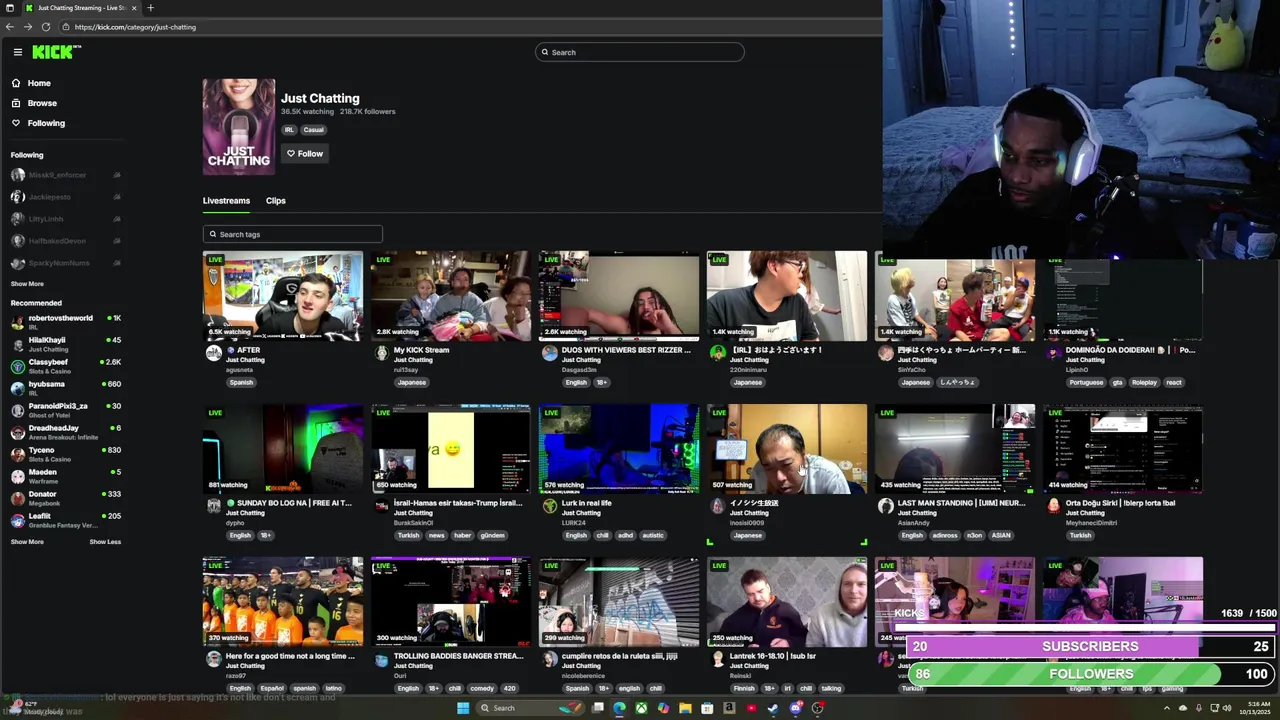Open SUNDAY BO LOG NA stream title
This screenshot has height=720, width=1280.
[x=289, y=503]
